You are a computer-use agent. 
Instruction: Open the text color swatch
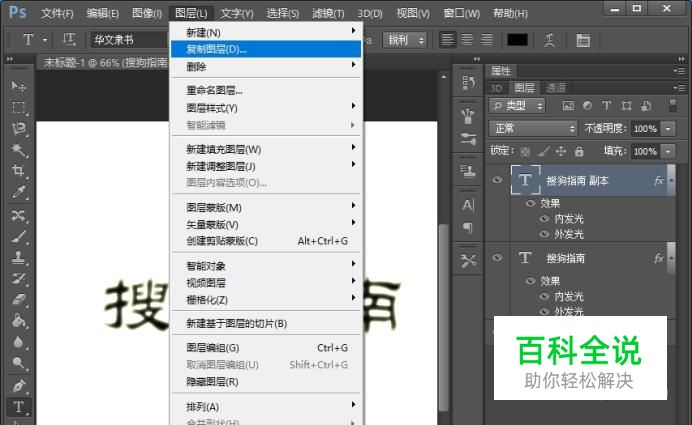(518, 40)
